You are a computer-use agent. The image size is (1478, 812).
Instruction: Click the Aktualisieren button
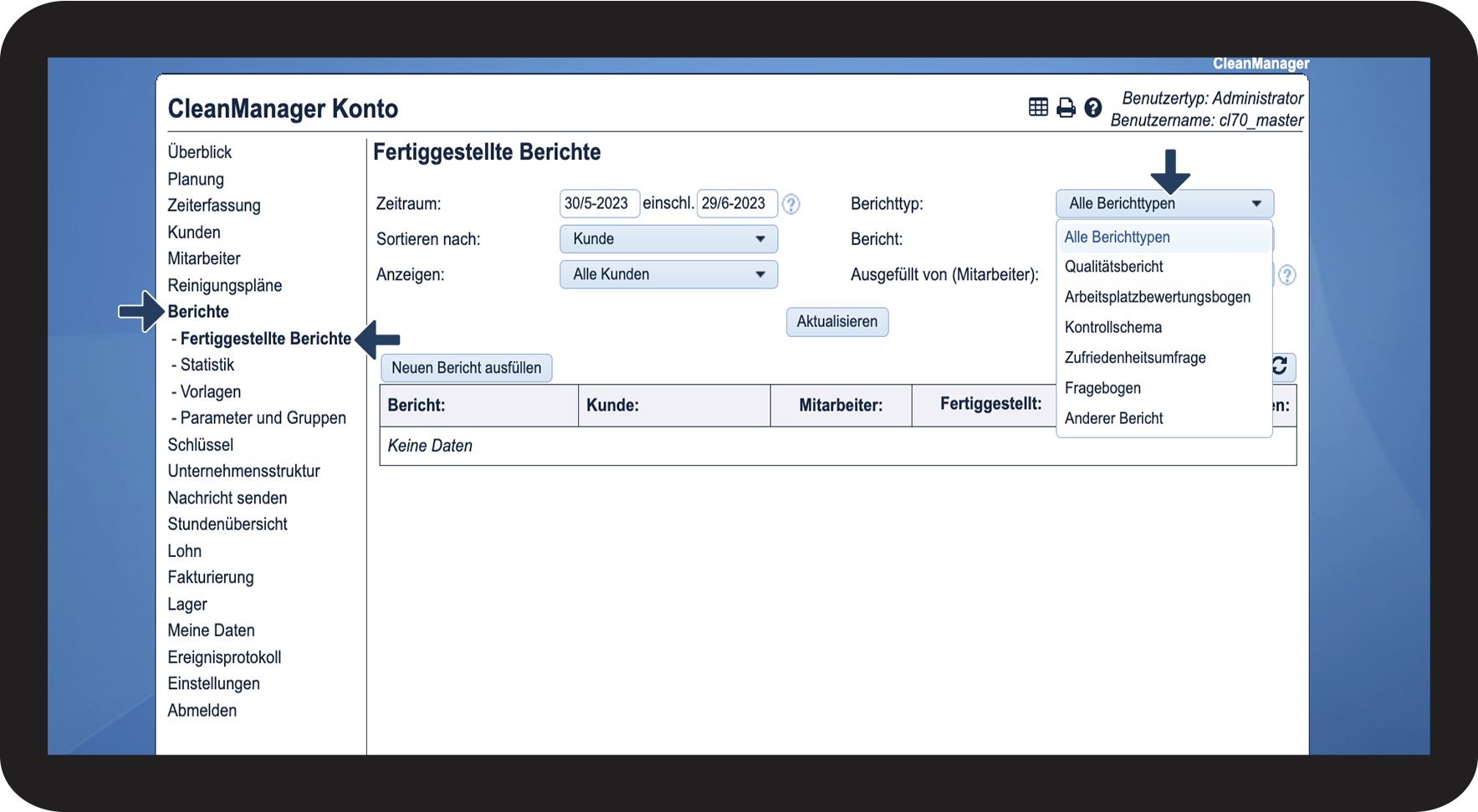tap(837, 322)
